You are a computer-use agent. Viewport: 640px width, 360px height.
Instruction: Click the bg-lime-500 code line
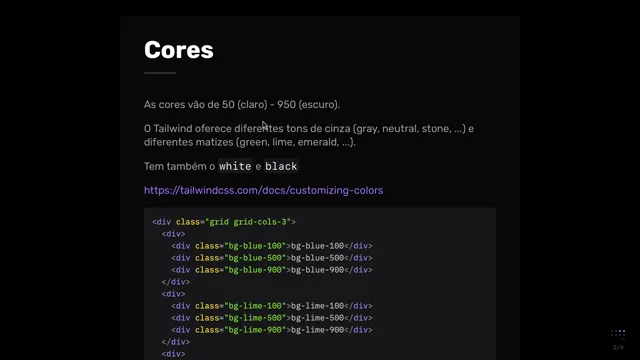pyautogui.click(x=272, y=318)
